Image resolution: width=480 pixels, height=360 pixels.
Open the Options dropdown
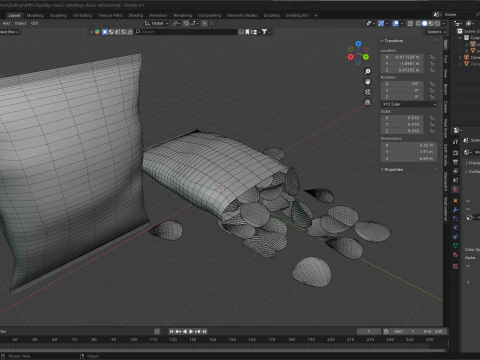tap(436, 32)
